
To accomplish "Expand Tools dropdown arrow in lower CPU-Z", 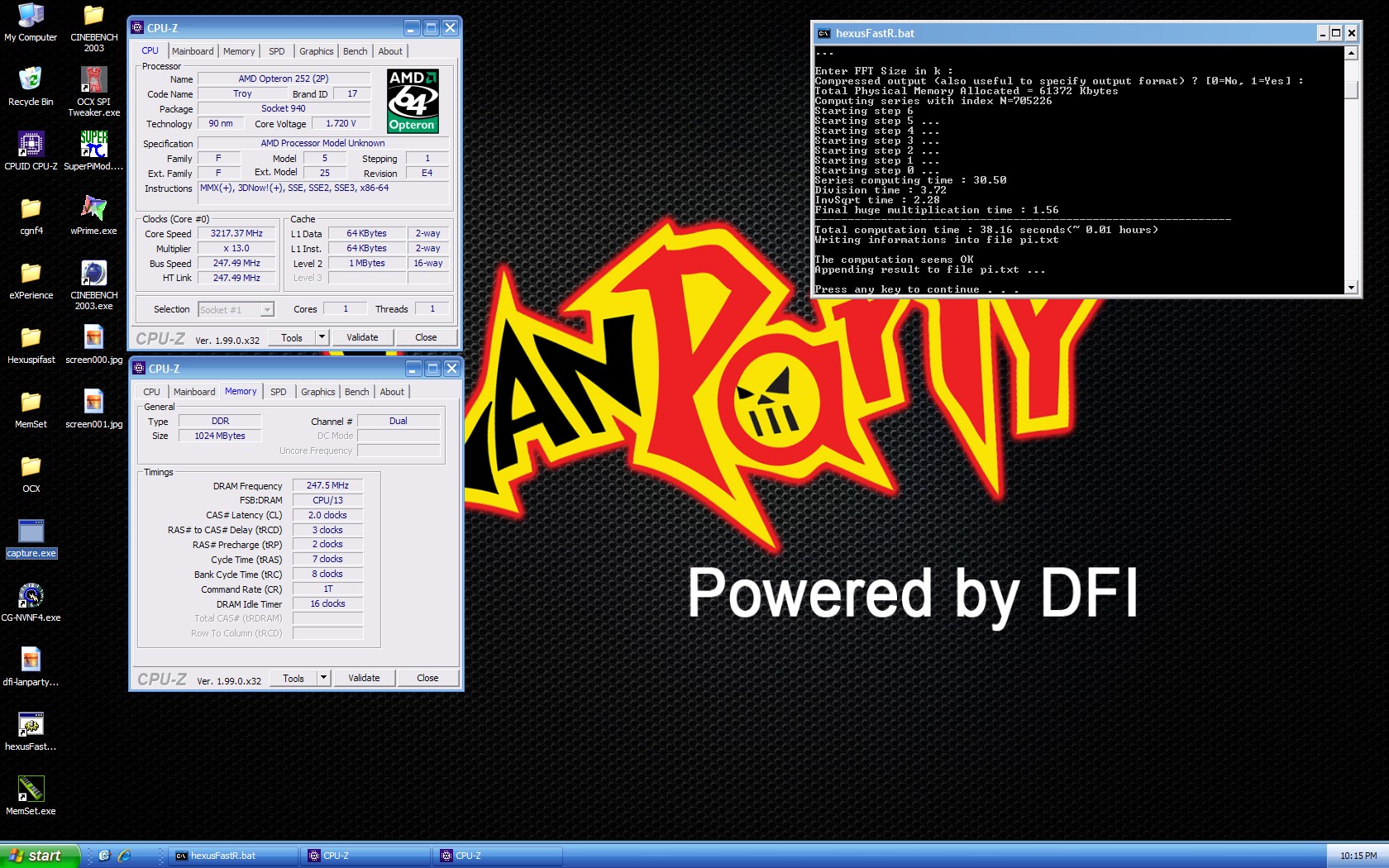I will tap(323, 678).
